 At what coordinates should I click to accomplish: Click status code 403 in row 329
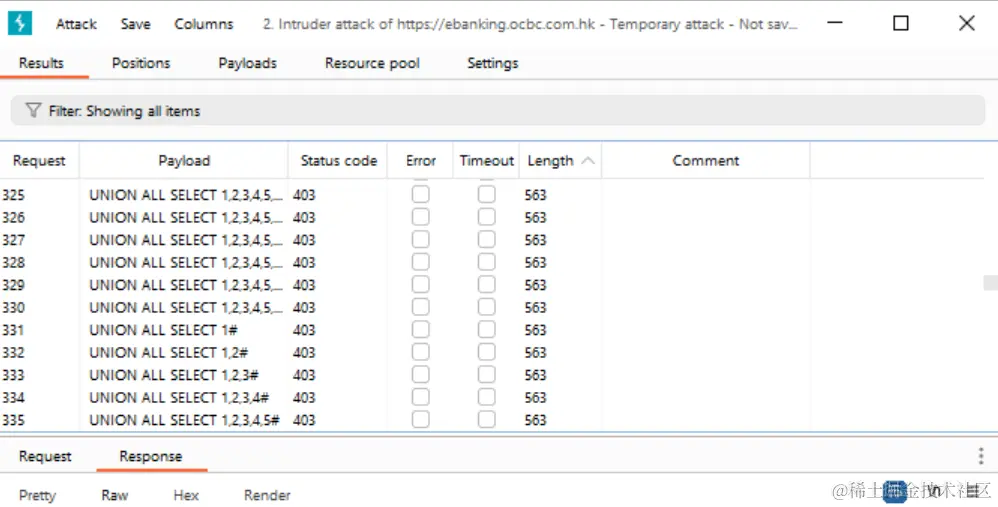tap(304, 285)
